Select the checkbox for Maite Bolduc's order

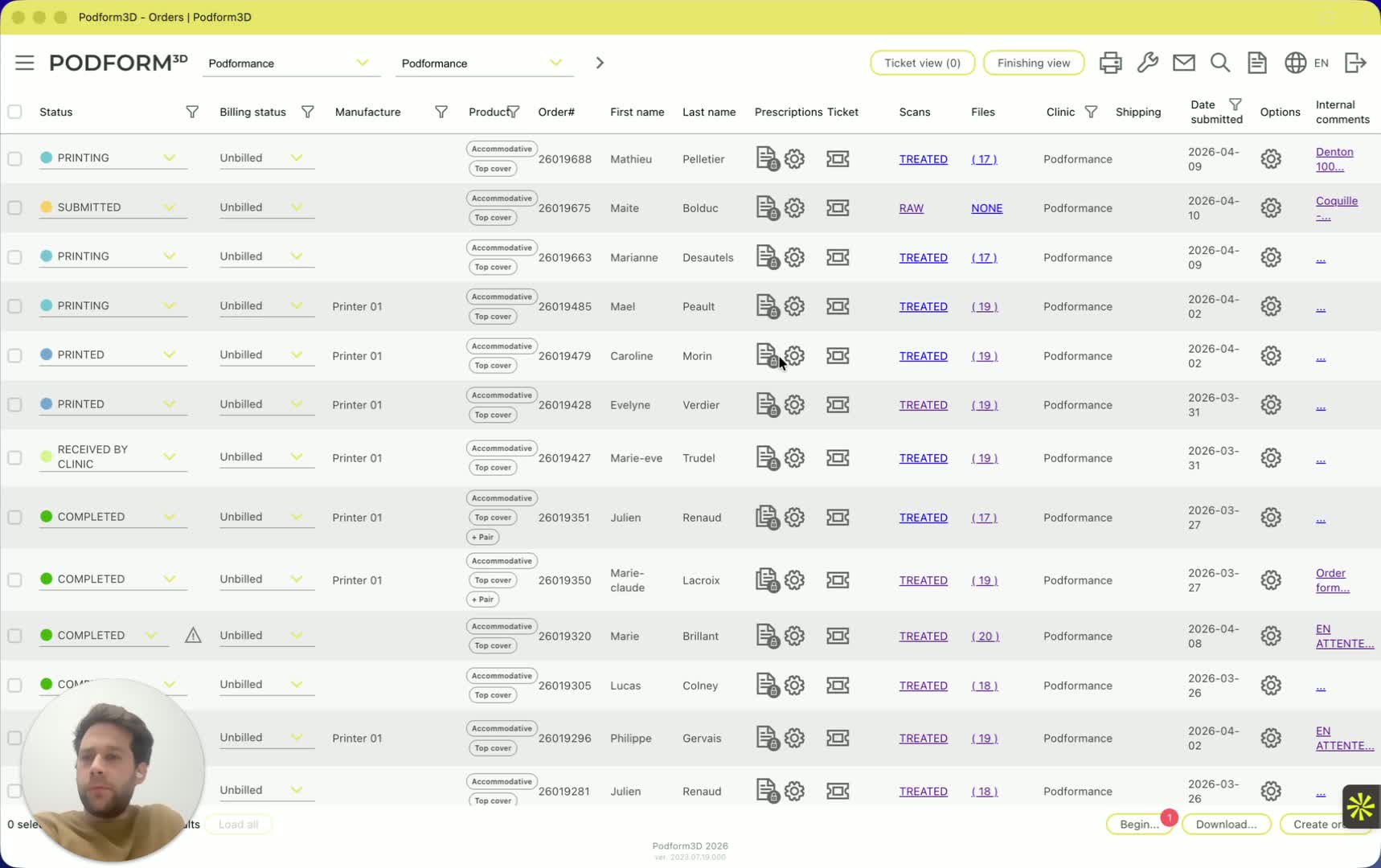[14, 207]
